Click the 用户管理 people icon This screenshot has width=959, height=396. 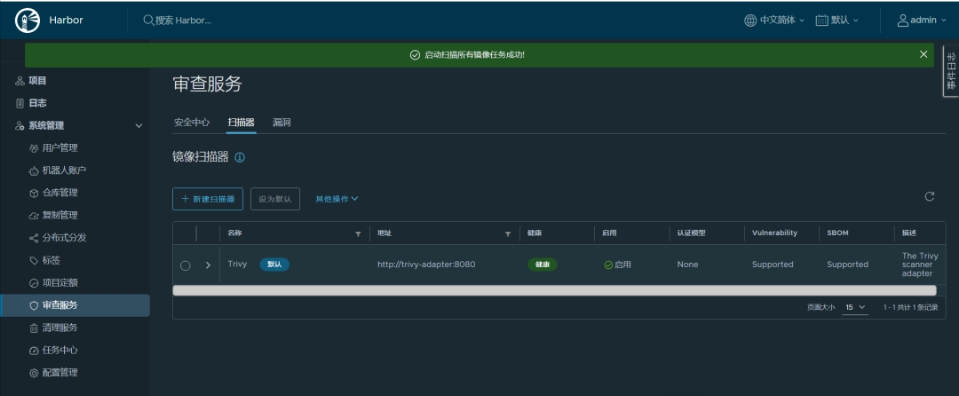(34, 148)
